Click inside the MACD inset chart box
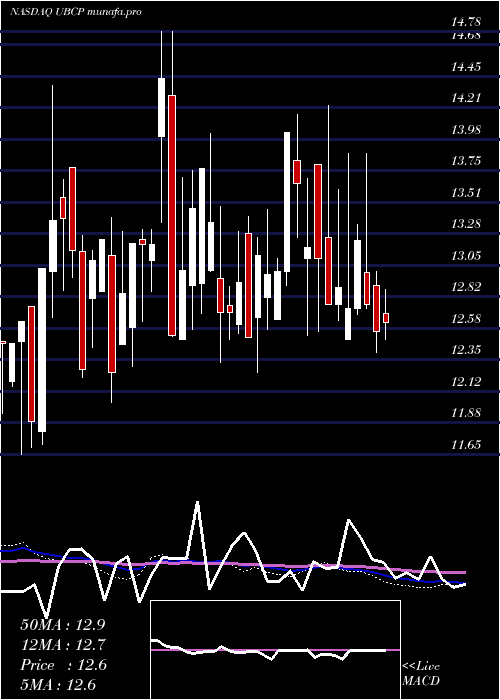Screen dimensions: 500x700 click(x=275, y=650)
